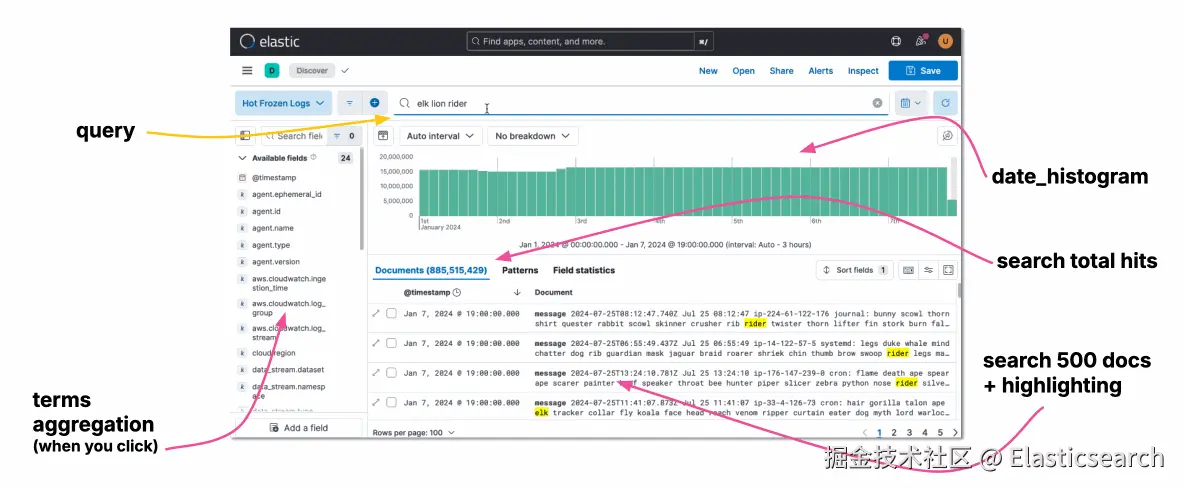Open the Hot Frozen Logs data view dropdown

(282, 103)
